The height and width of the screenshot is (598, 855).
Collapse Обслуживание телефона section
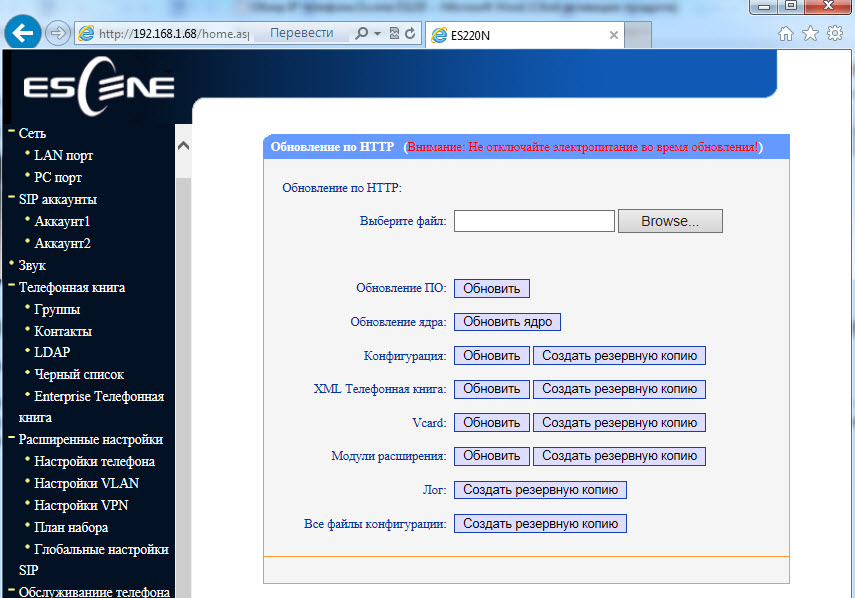11,590
